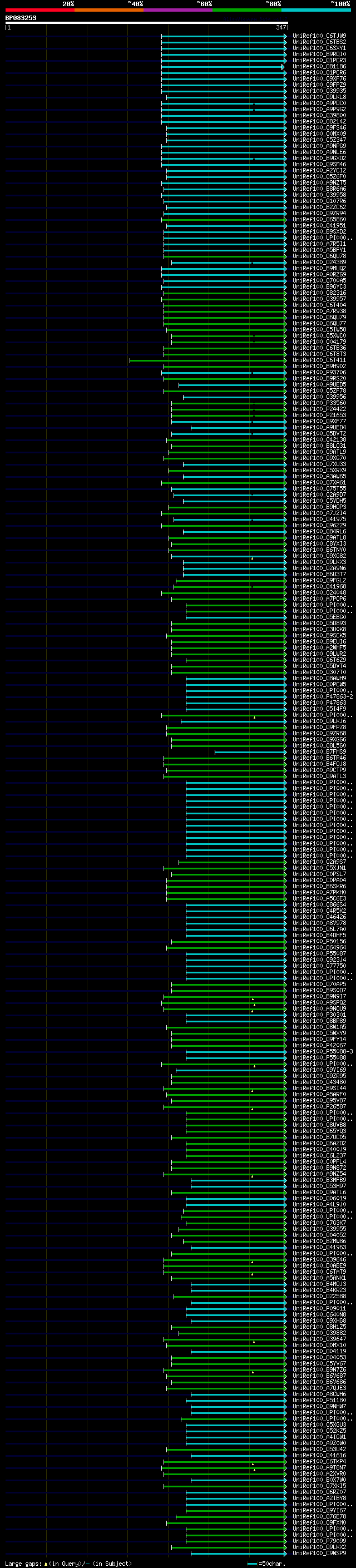Select label UniRef100_Q39800
The width and height of the screenshot is (356, 1568).
319,115
